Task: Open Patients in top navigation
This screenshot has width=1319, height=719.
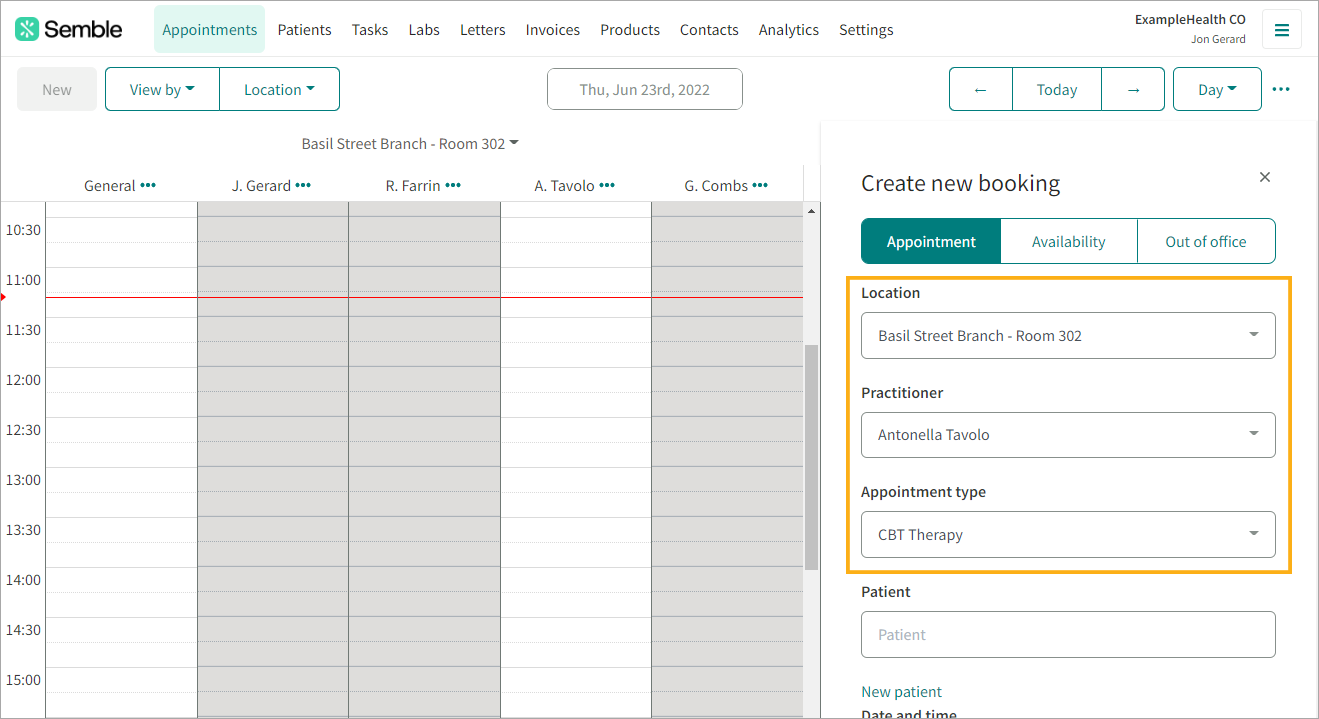Action: pos(305,29)
